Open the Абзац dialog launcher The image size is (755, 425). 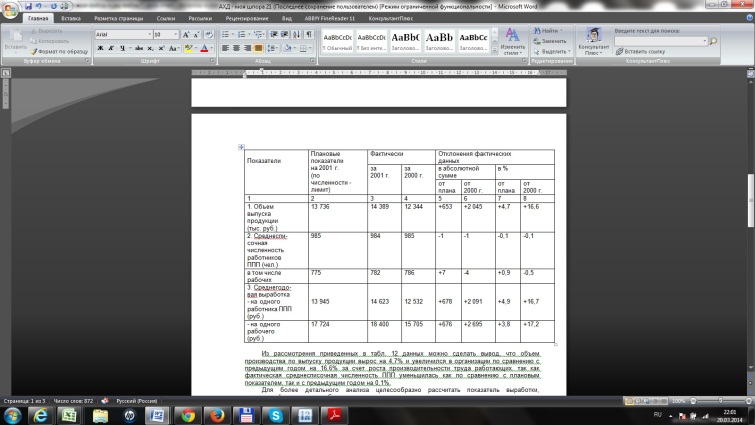point(312,61)
